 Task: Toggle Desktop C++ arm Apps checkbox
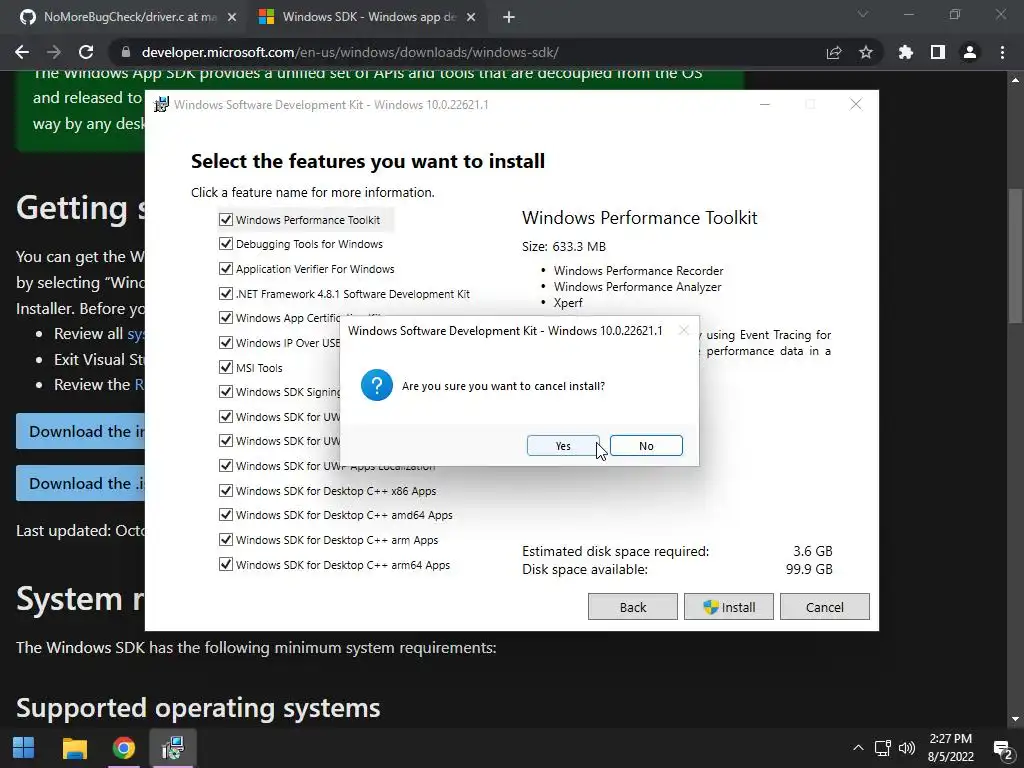pos(226,539)
